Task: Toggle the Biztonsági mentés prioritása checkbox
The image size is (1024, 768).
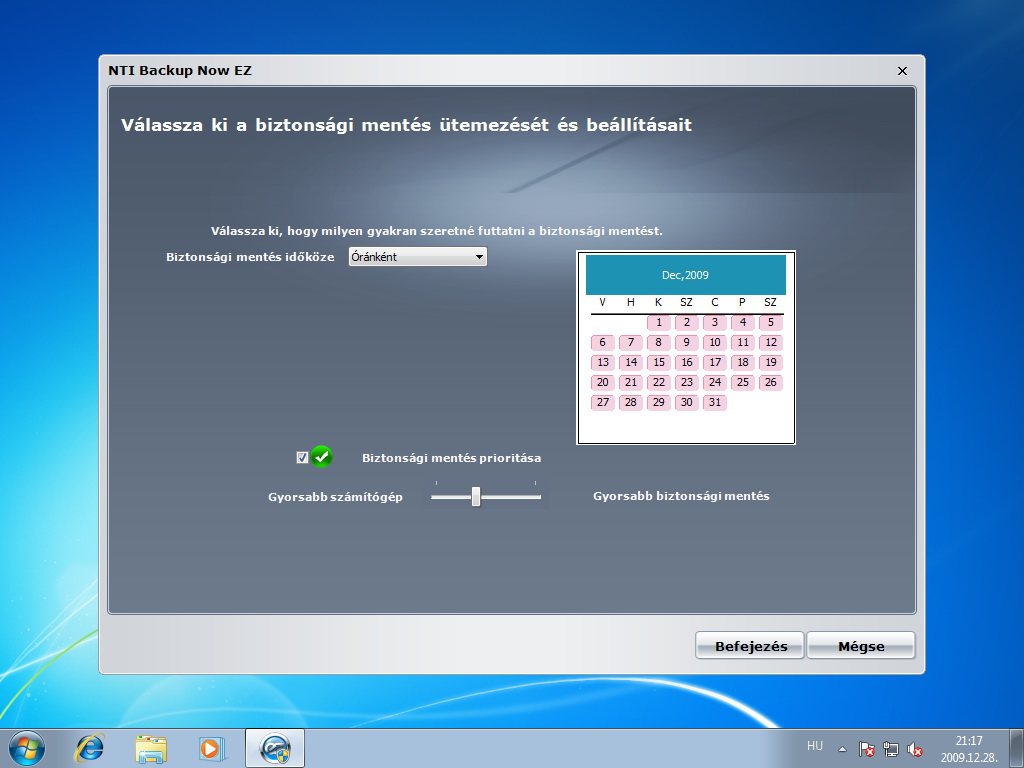Action: coord(302,457)
